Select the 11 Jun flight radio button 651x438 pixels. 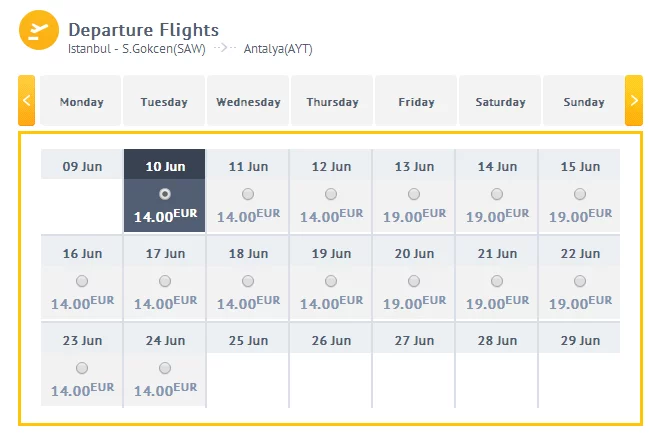coord(248,194)
